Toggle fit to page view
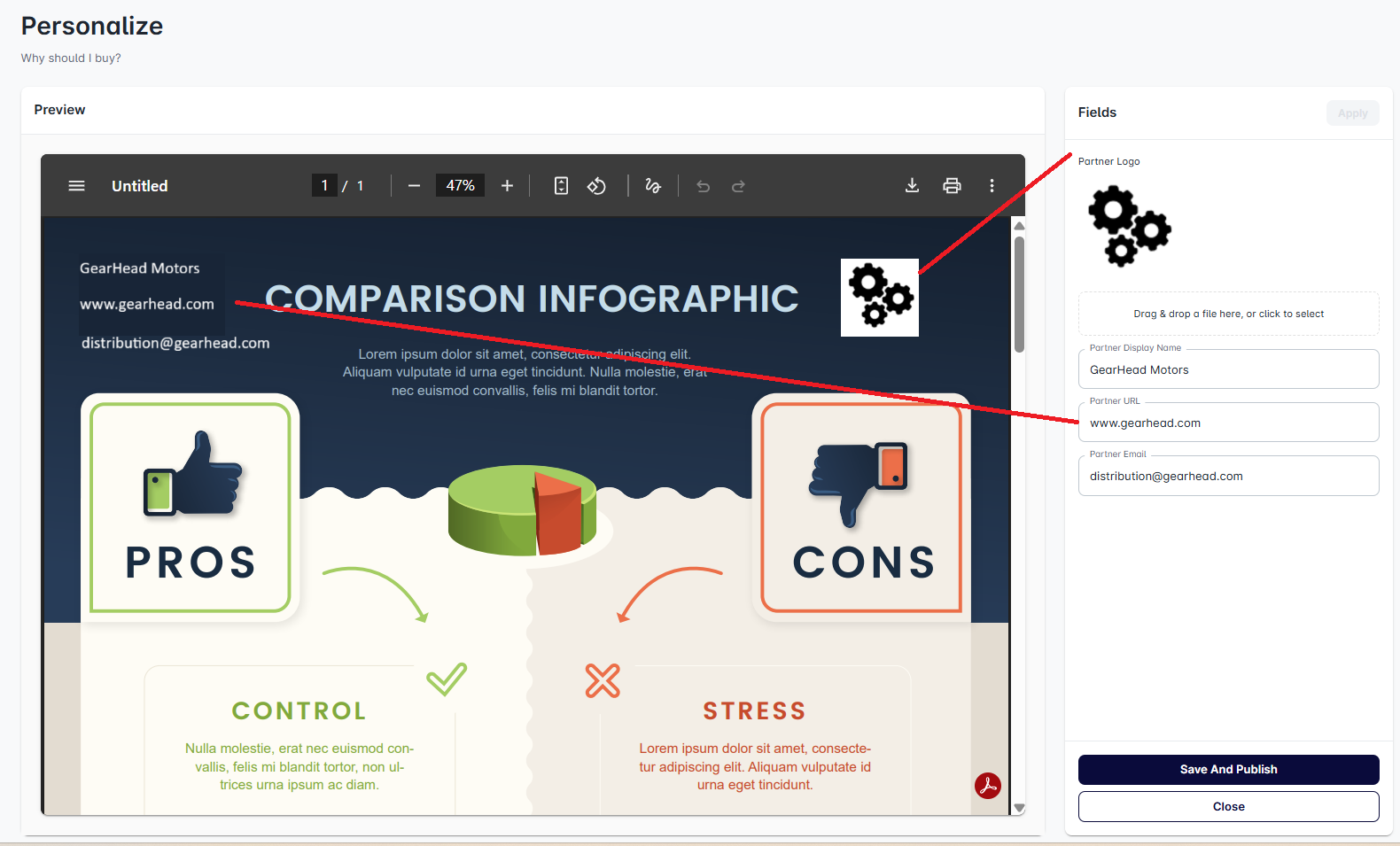This screenshot has height=846, width=1400. (561, 186)
